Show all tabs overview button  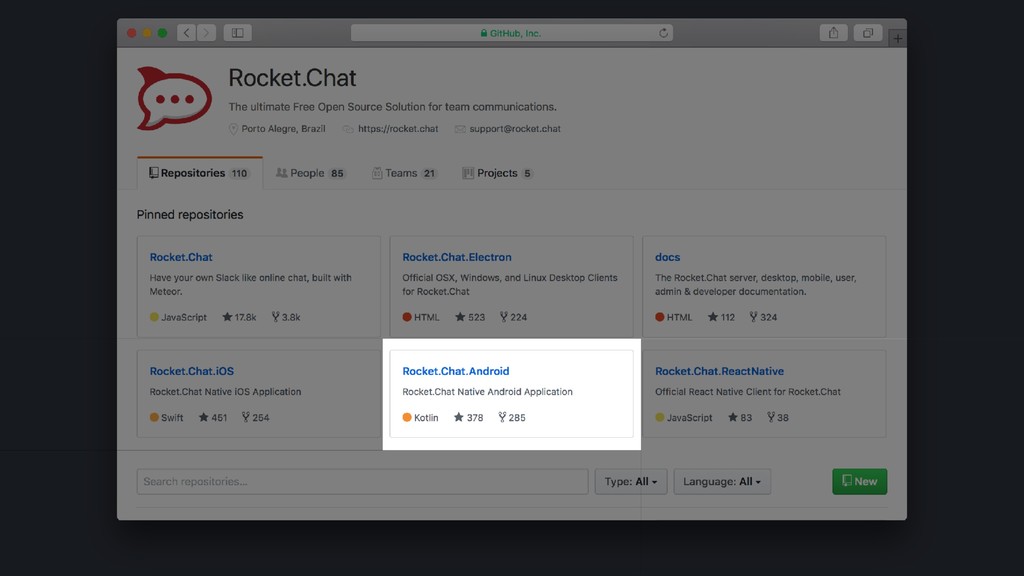click(868, 33)
